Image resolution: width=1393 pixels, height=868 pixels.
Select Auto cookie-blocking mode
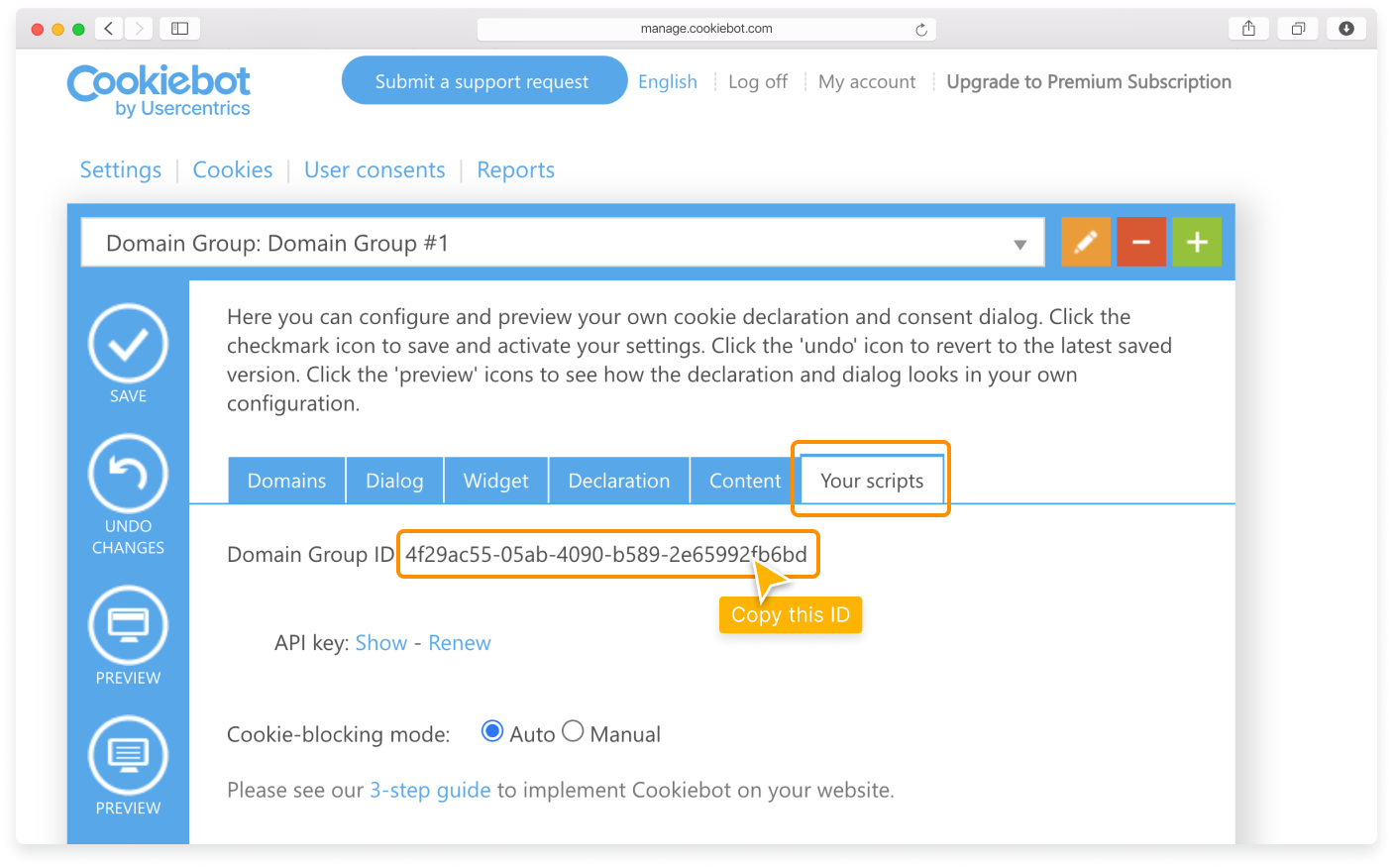491,731
